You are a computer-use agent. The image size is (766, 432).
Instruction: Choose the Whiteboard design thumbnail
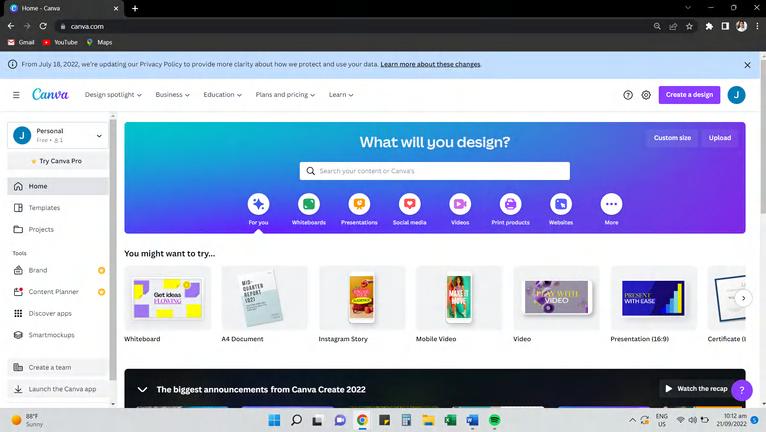coord(168,298)
